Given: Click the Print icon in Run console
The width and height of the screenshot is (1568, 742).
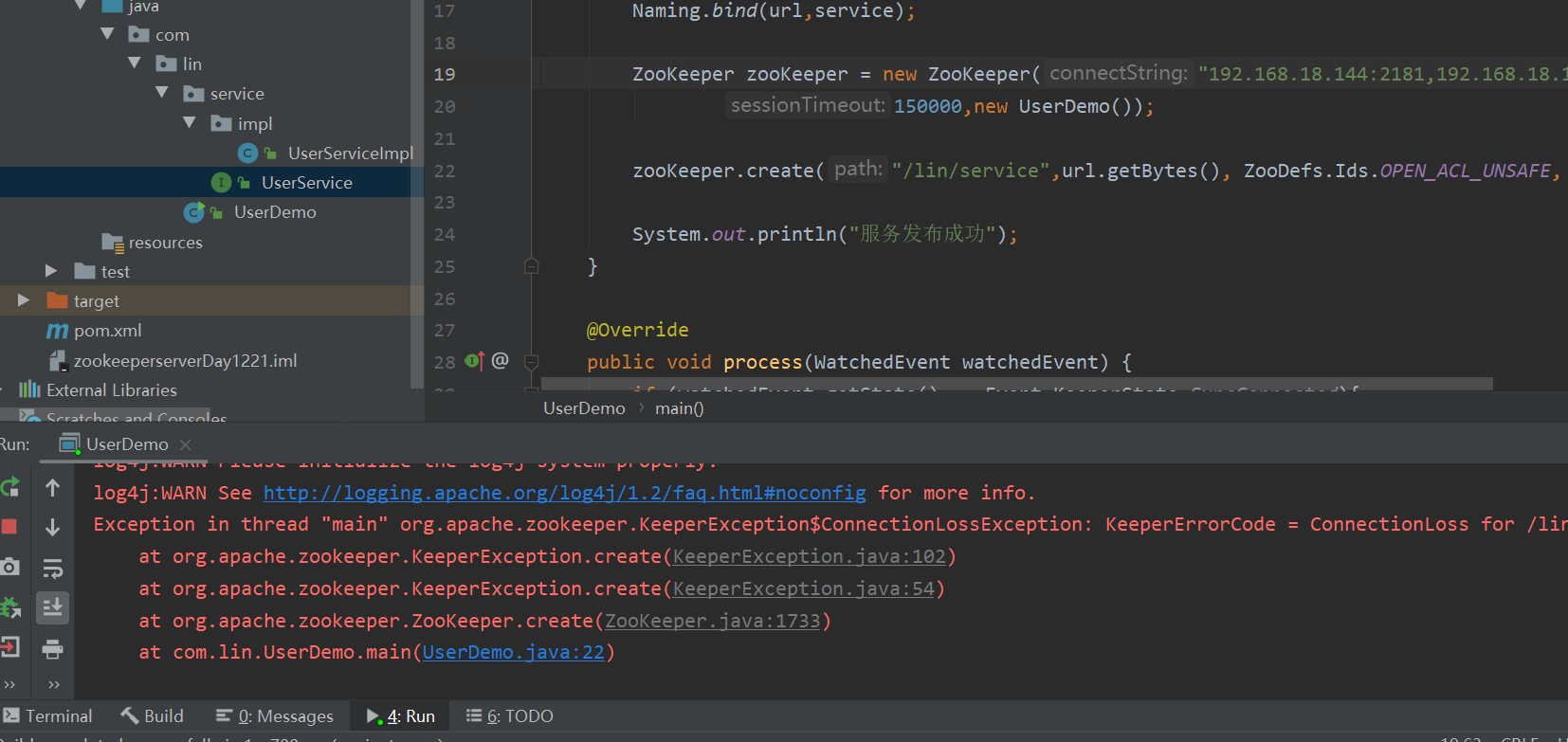Looking at the screenshot, I should pos(52,649).
